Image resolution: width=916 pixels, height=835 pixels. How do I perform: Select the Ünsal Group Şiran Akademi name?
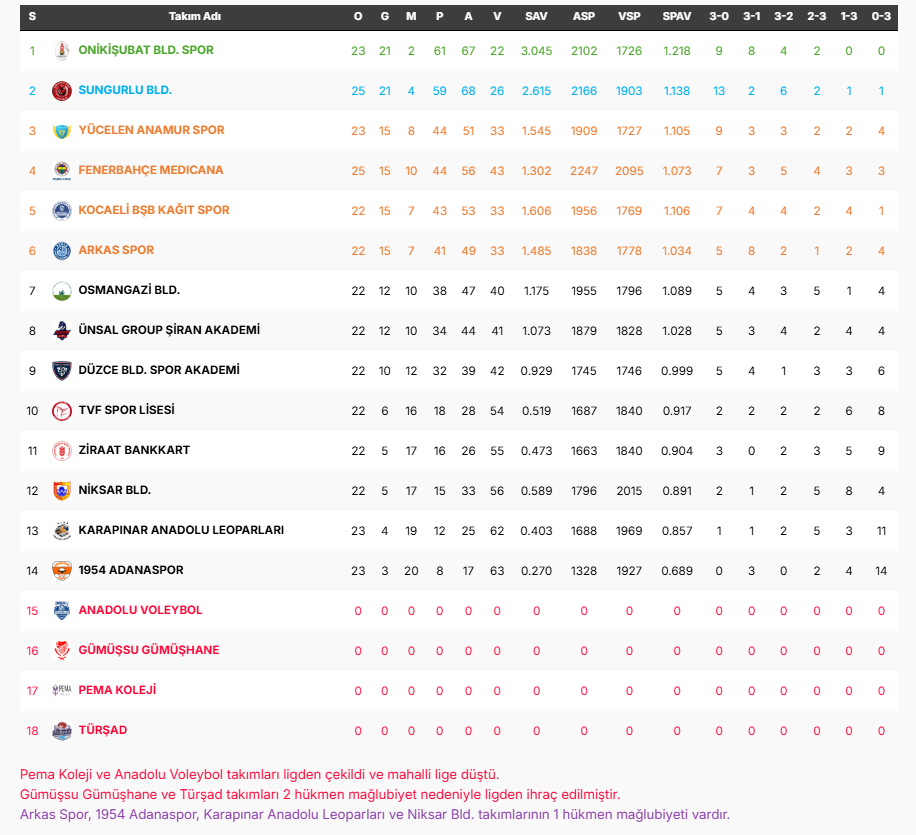169,330
